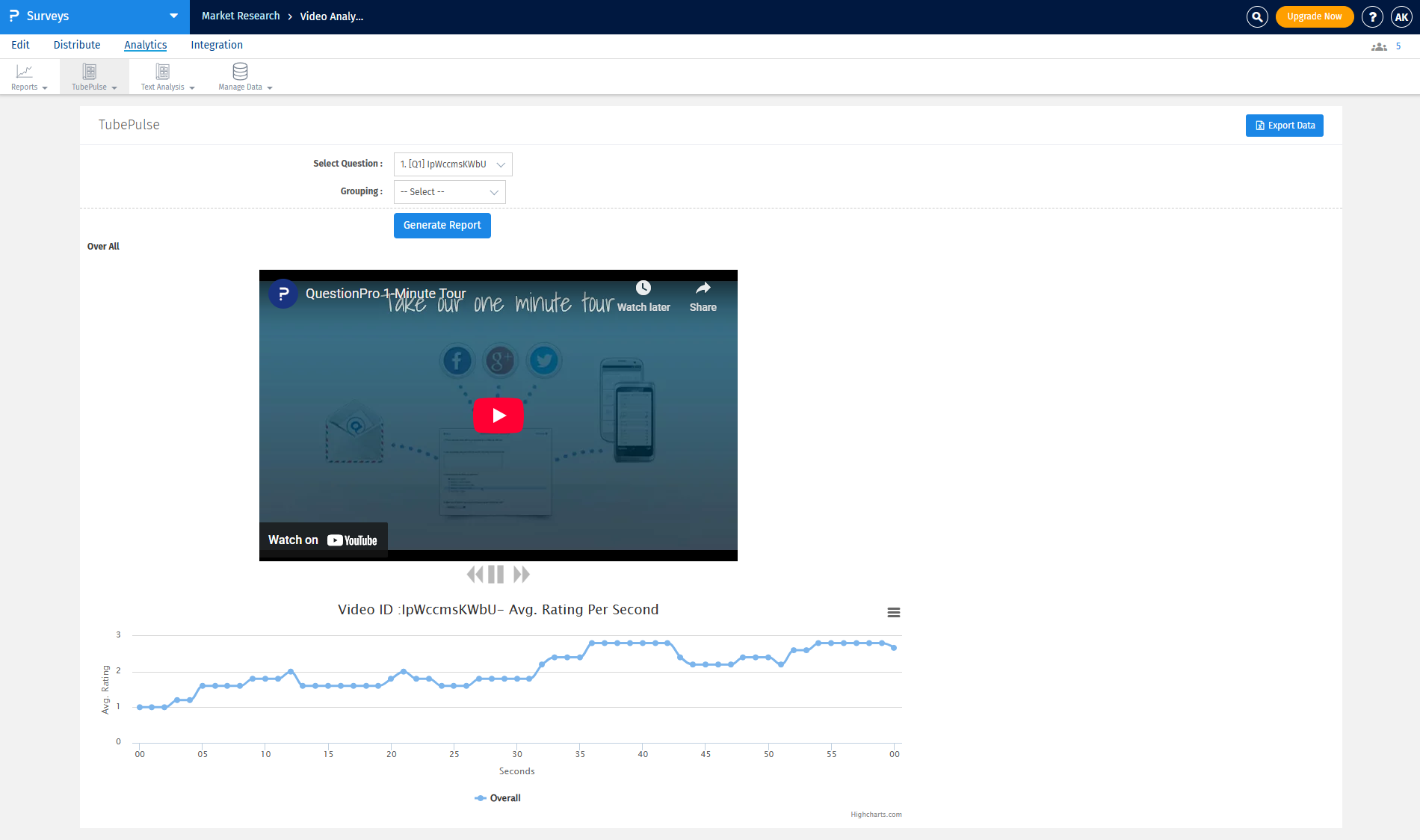This screenshot has height=840, width=1420.
Task: Open chart hamburger context menu
Action: (893, 613)
